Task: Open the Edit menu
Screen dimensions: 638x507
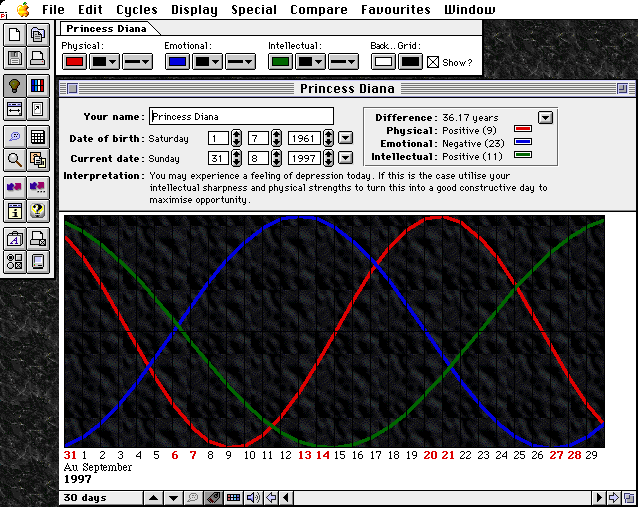Action: coord(90,9)
